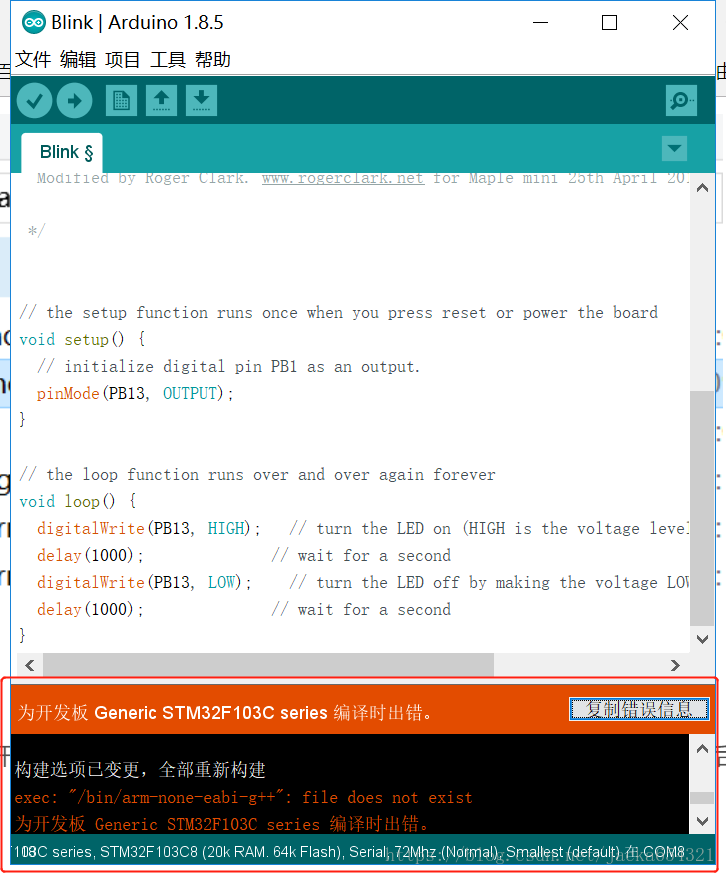Save the sketch with the Save icon
The width and height of the screenshot is (726, 875).
(201, 101)
